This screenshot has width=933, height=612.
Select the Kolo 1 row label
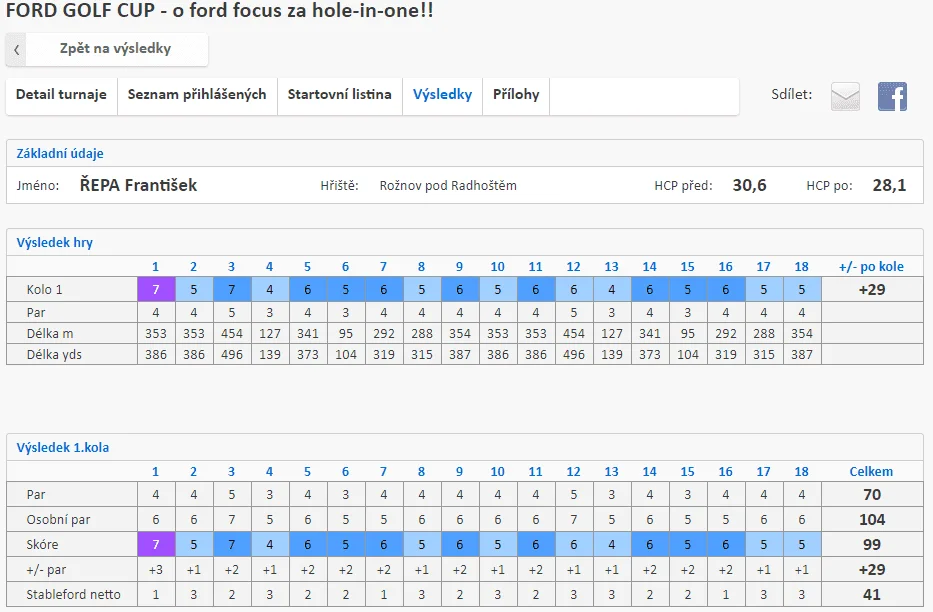coord(45,290)
